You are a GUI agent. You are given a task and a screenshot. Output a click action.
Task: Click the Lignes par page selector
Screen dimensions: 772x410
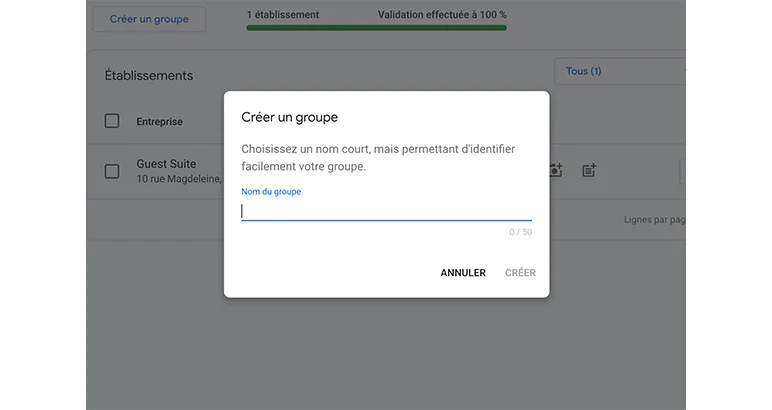[653, 220]
